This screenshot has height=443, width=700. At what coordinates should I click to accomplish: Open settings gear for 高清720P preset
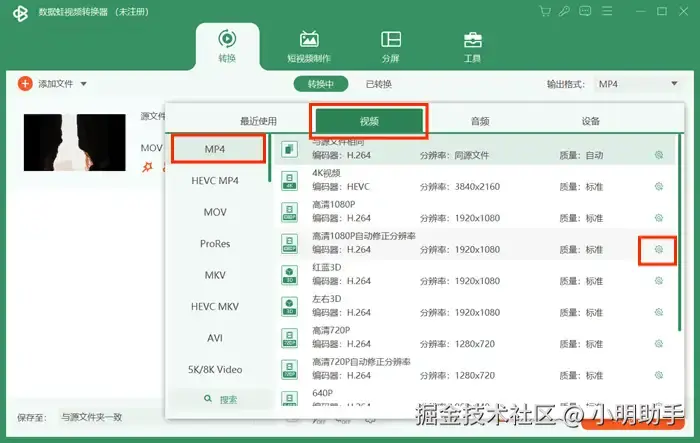click(659, 344)
